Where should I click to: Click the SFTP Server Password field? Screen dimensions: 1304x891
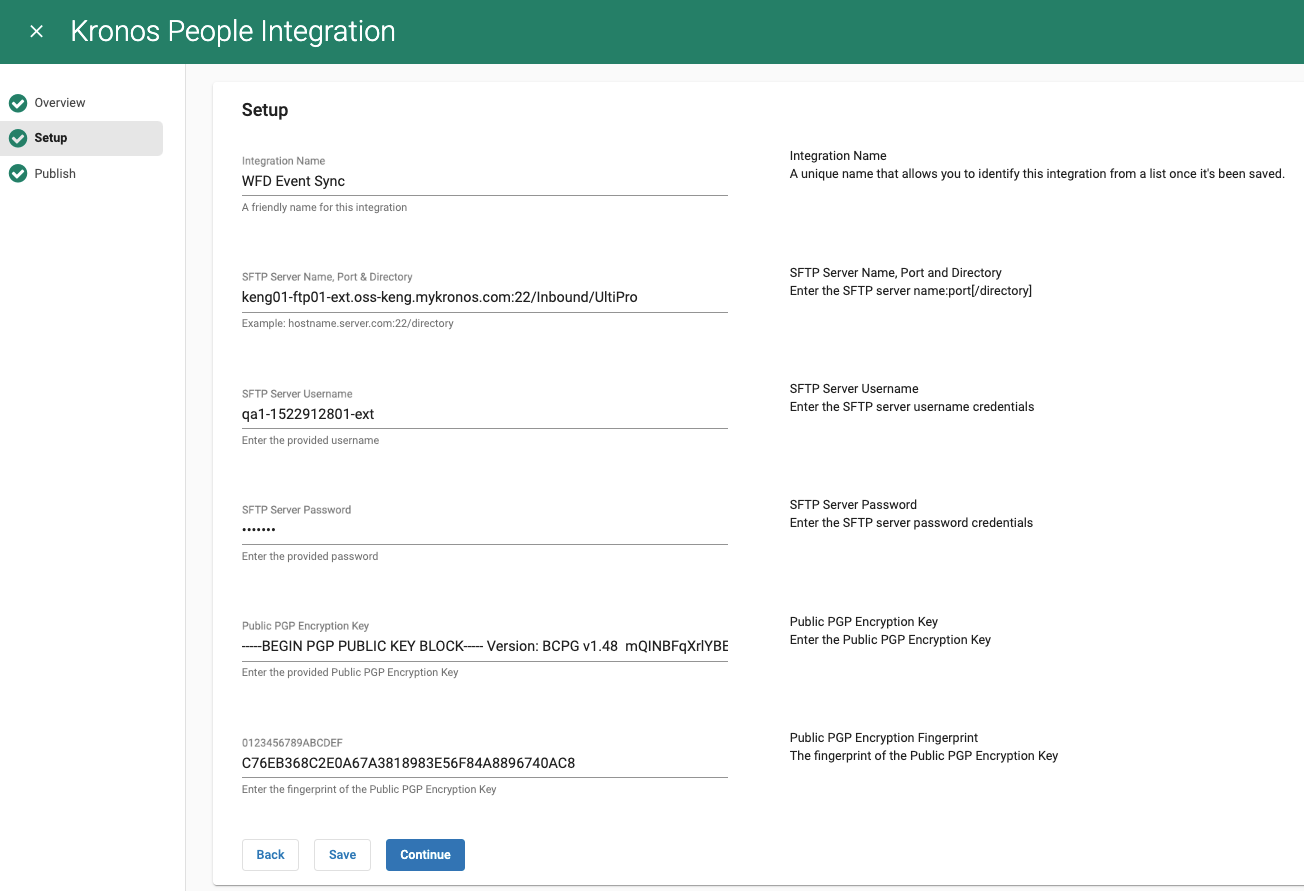pos(484,530)
